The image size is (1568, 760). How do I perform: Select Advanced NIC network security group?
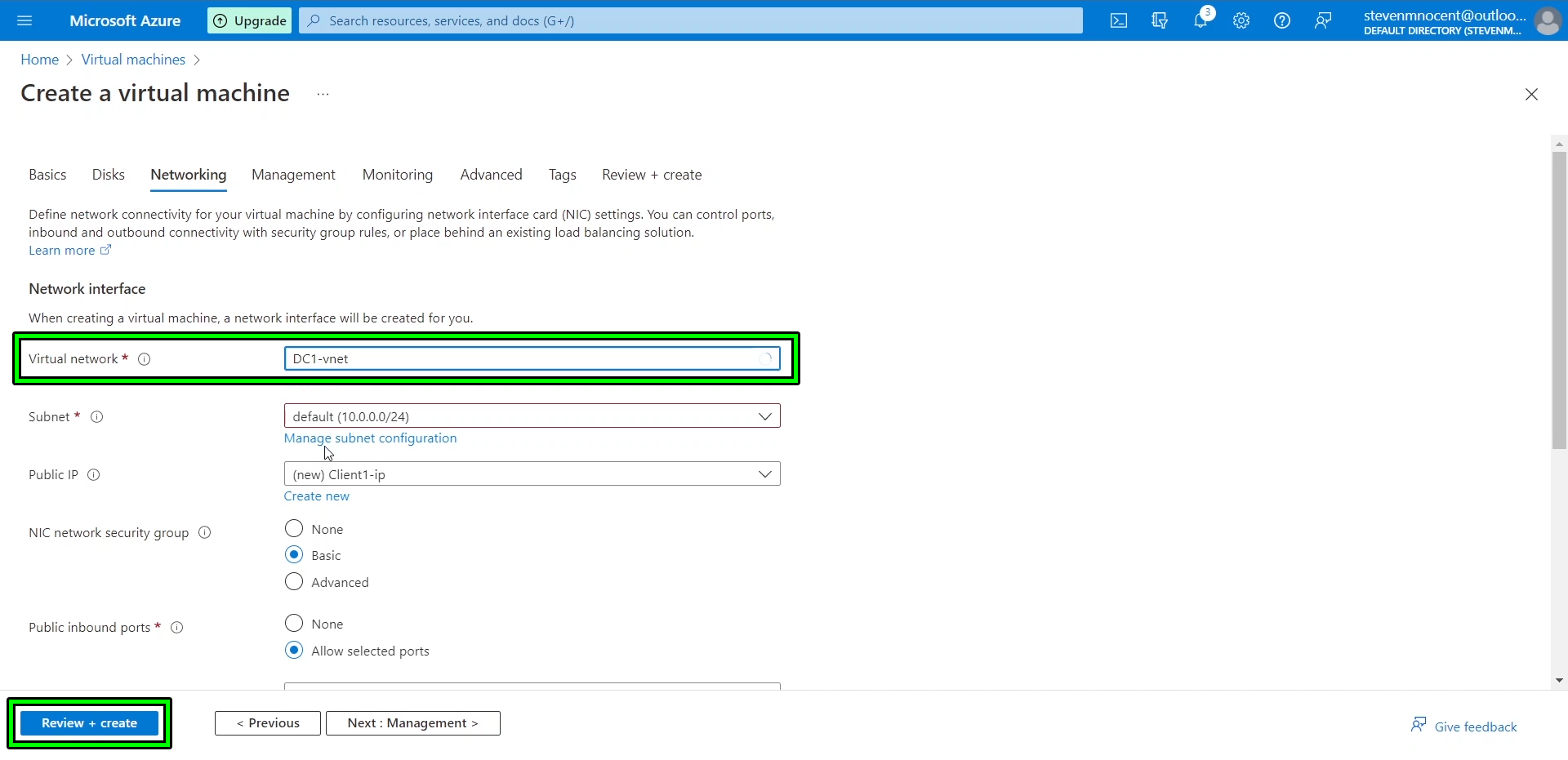click(294, 581)
